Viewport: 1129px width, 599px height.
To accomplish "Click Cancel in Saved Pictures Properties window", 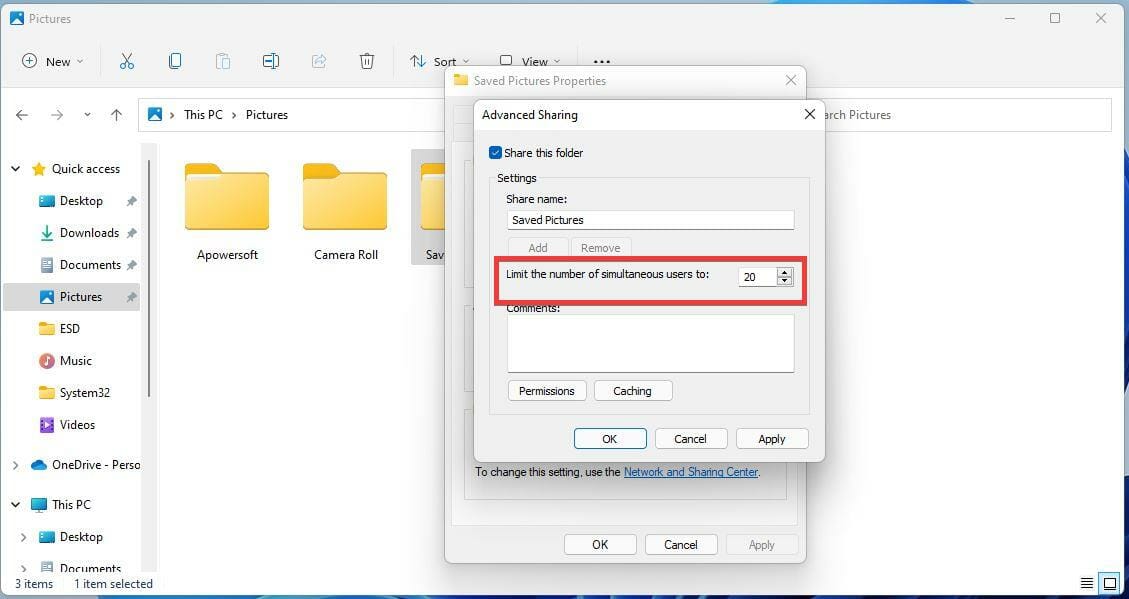I will [x=681, y=544].
